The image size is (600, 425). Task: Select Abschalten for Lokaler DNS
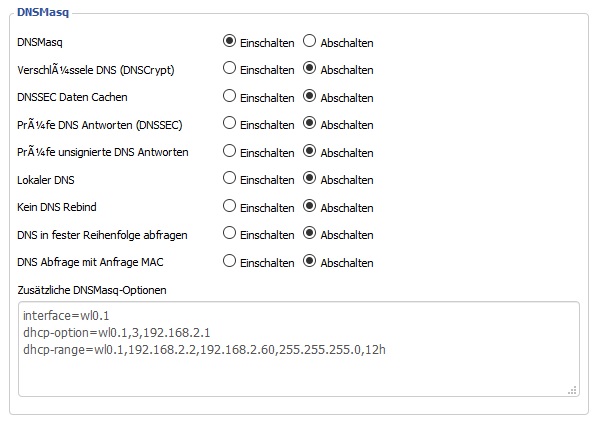pos(309,179)
